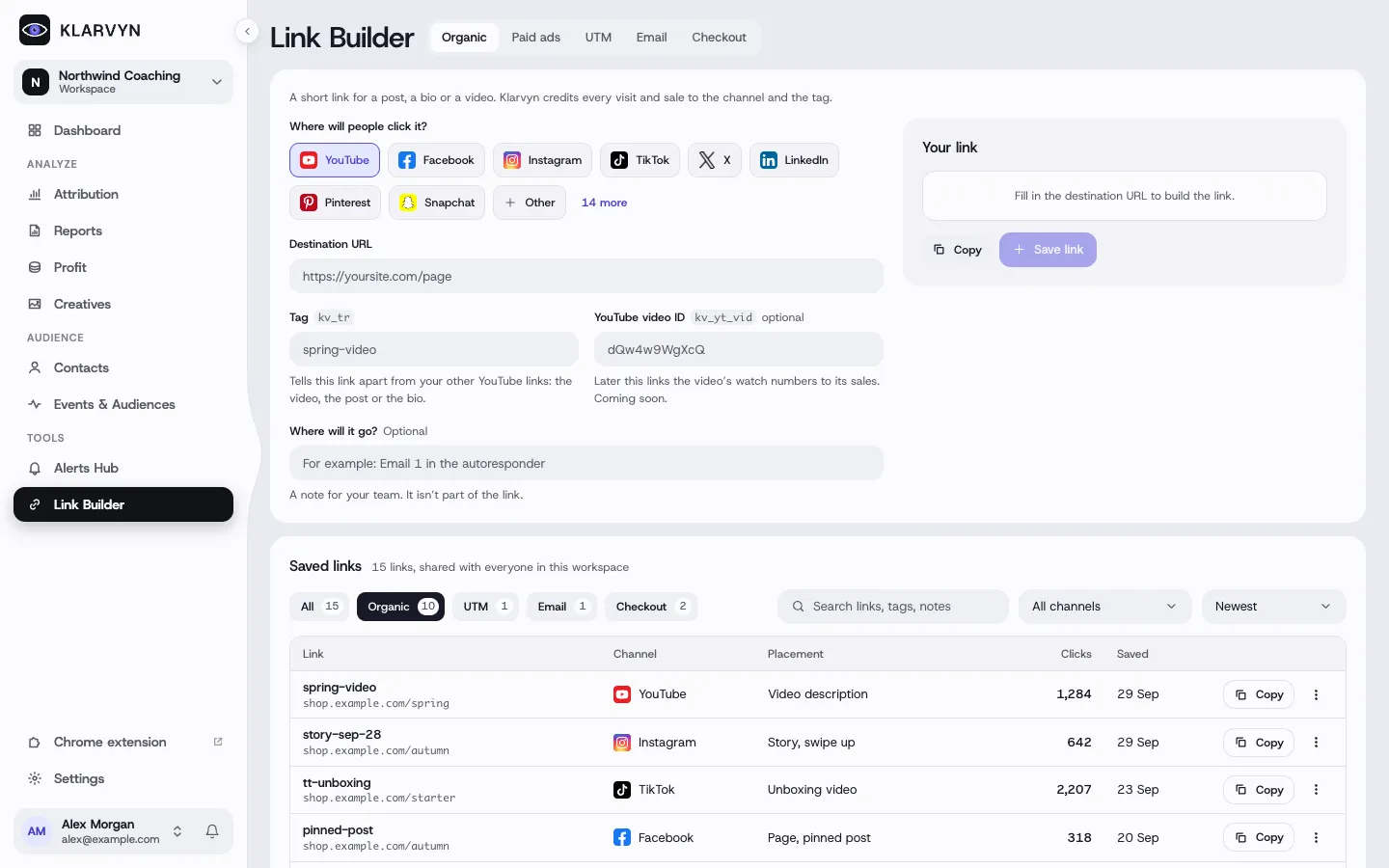Filter saved links by Email

point(561,607)
